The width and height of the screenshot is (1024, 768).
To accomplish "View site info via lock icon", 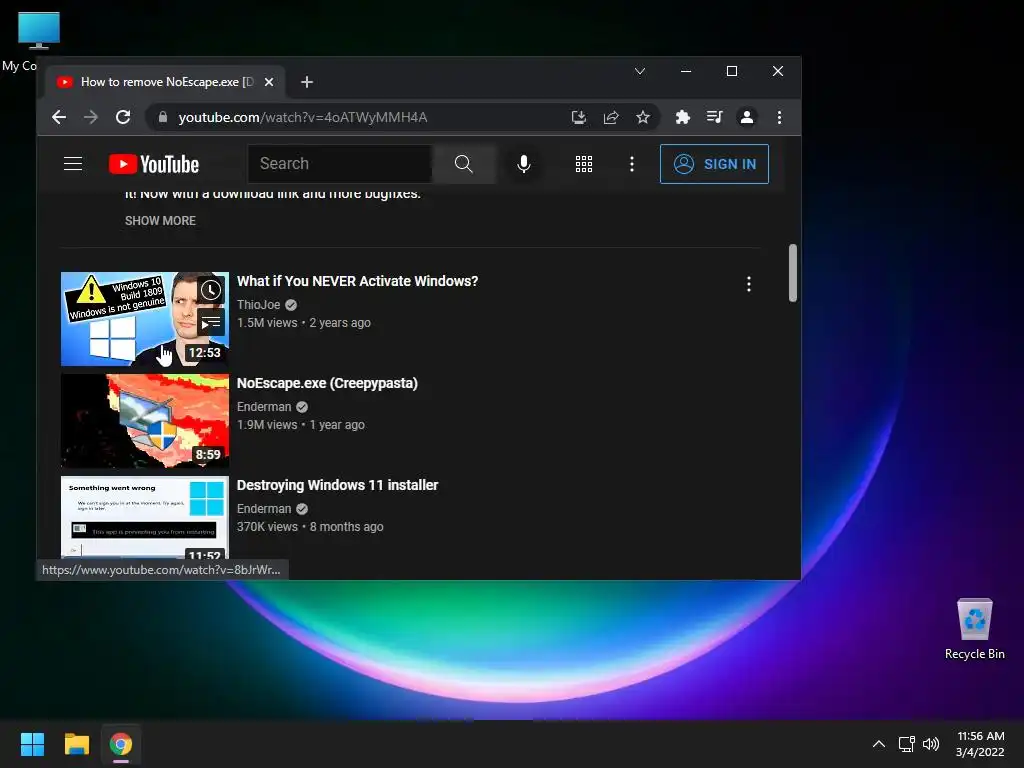I will pyautogui.click(x=163, y=117).
